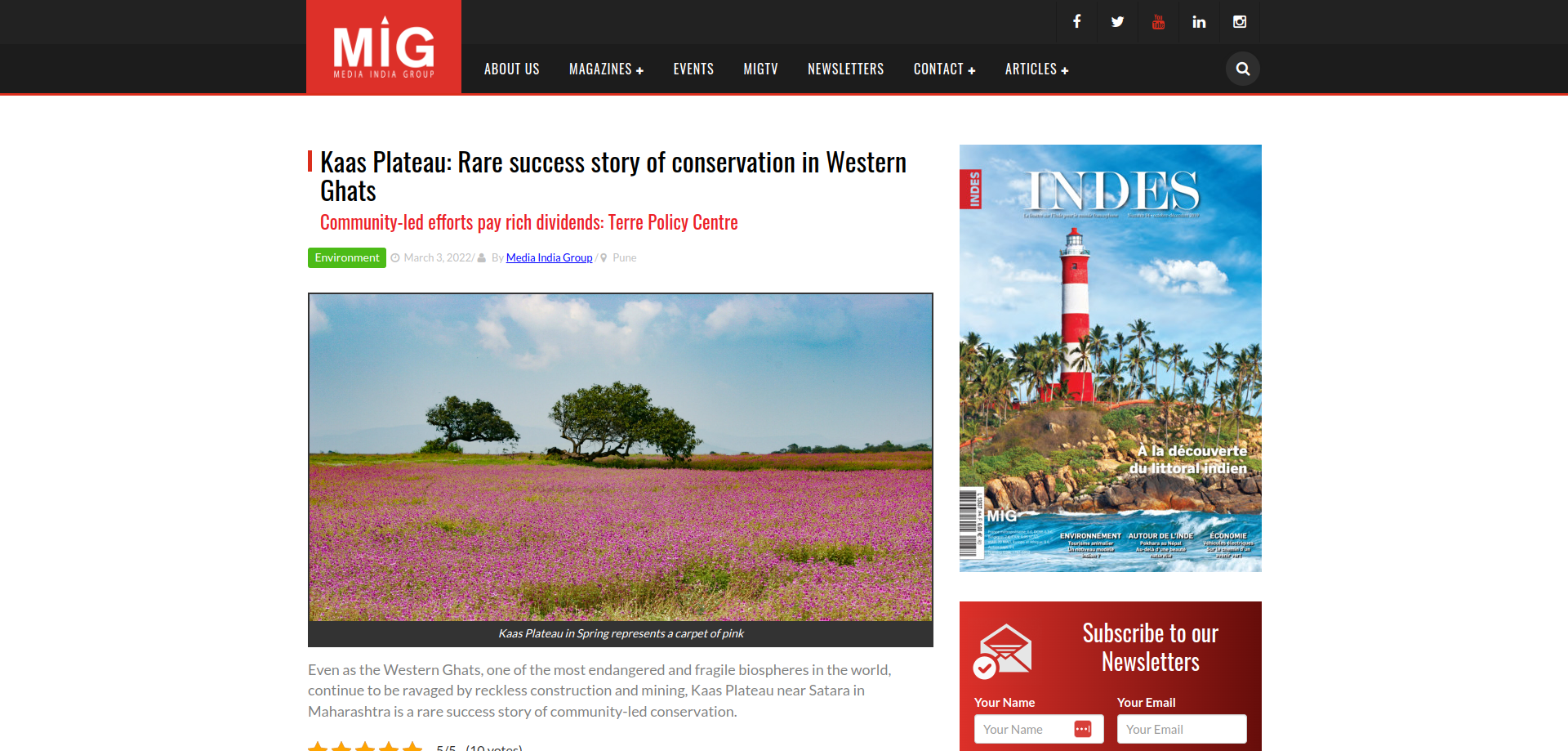Click the MIG Media India Group logo
This screenshot has height=751, width=1568.
tap(384, 47)
